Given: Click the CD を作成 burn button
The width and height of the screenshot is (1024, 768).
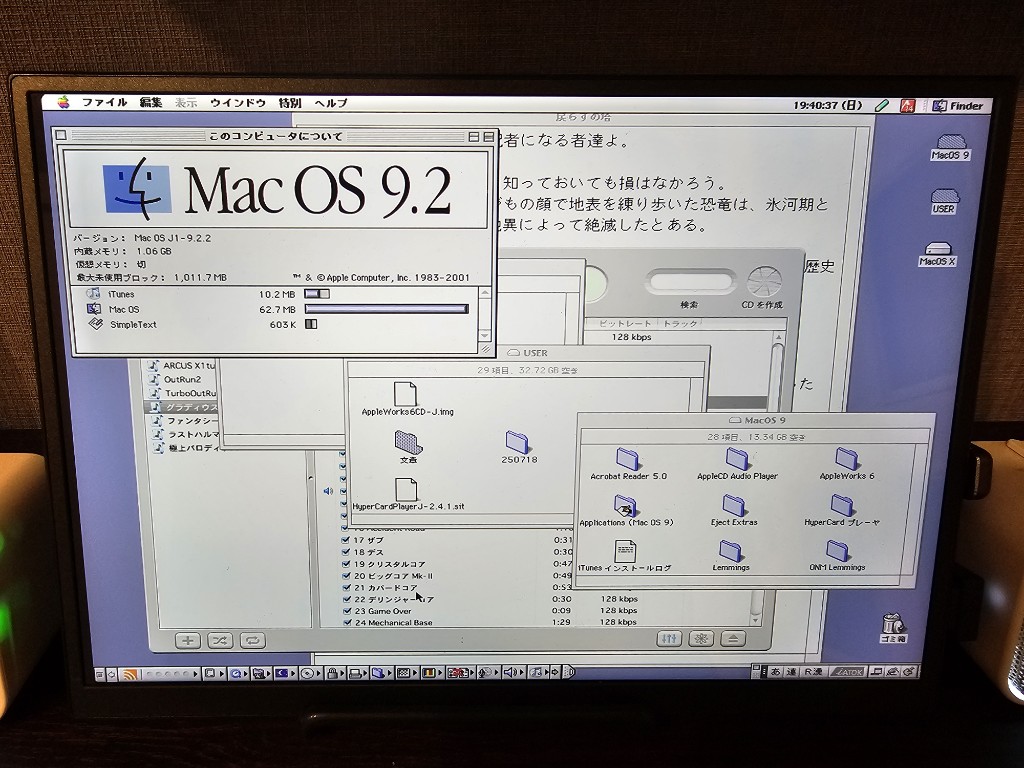Looking at the screenshot, I should pyautogui.click(x=763, y=287).
